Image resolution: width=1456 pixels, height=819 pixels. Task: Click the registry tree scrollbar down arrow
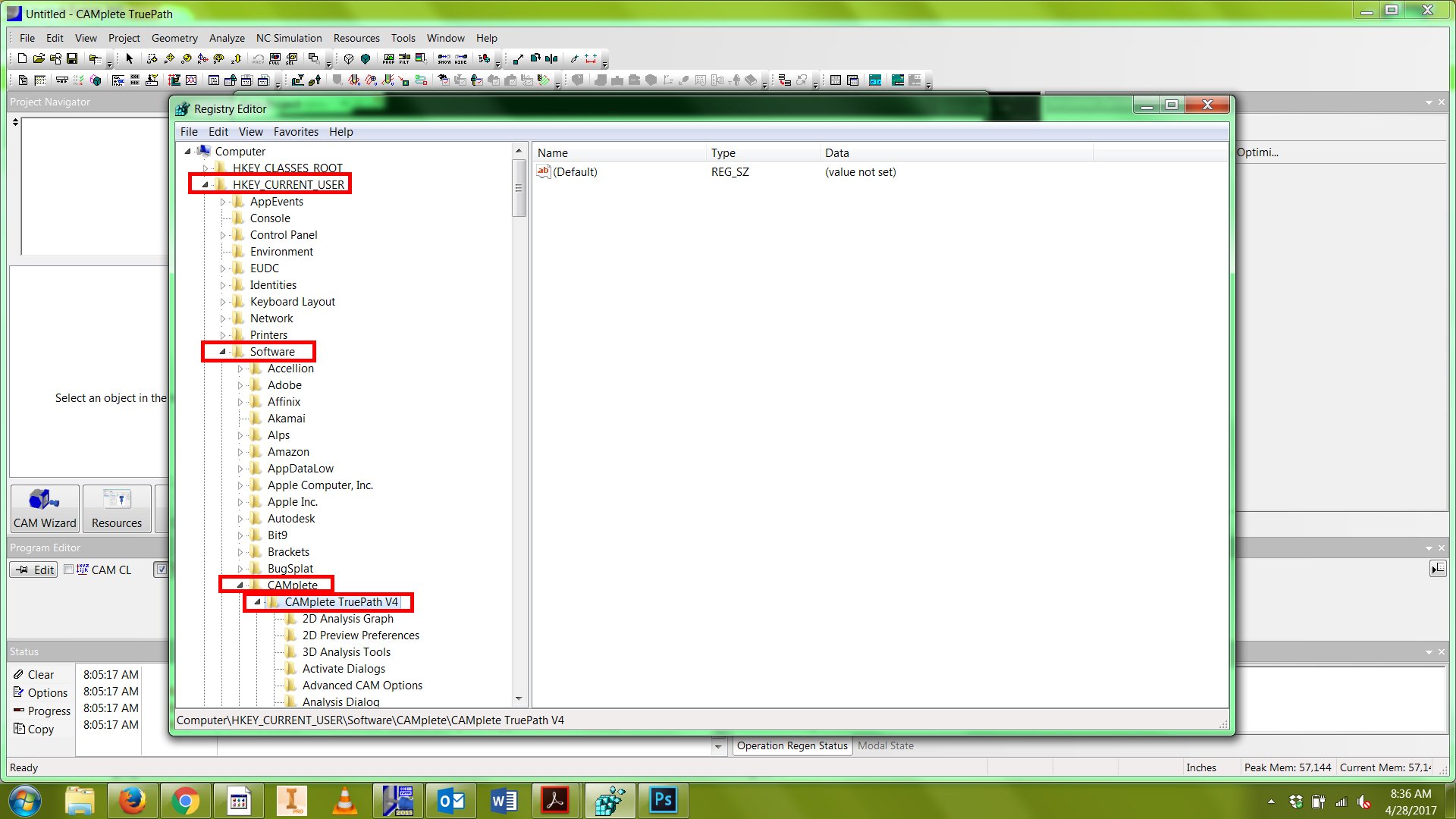click(519, 698)
